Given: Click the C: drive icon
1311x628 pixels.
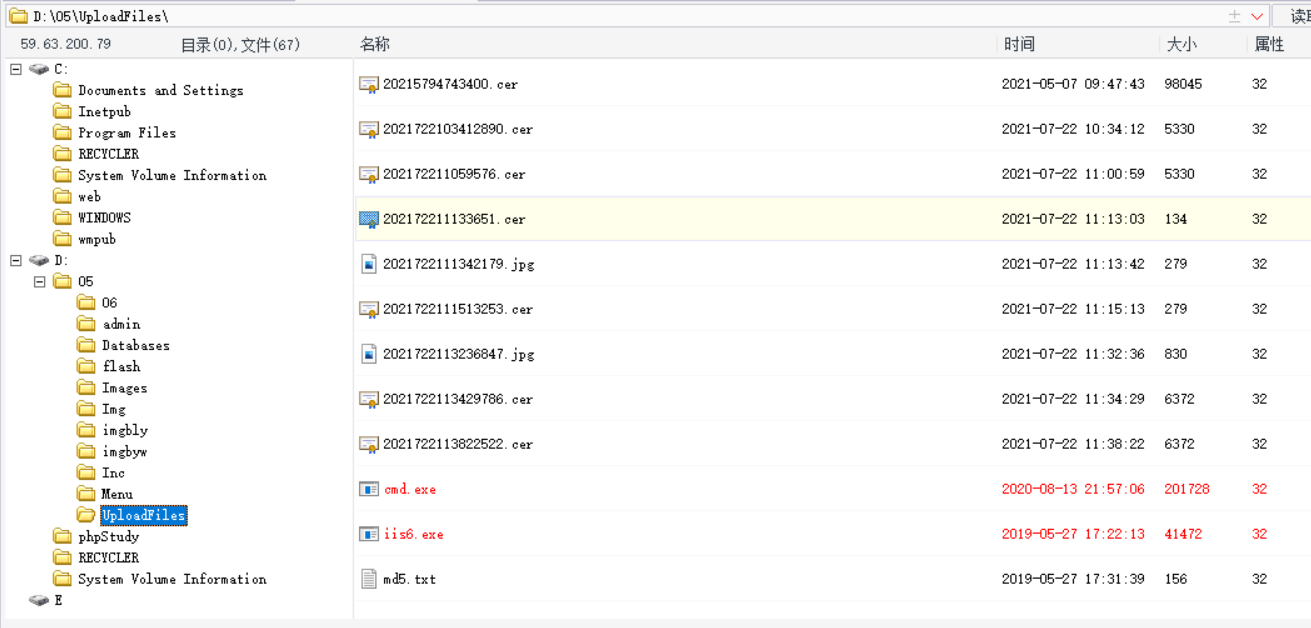Looking at the screenshot, I should (x=39, y=69).
